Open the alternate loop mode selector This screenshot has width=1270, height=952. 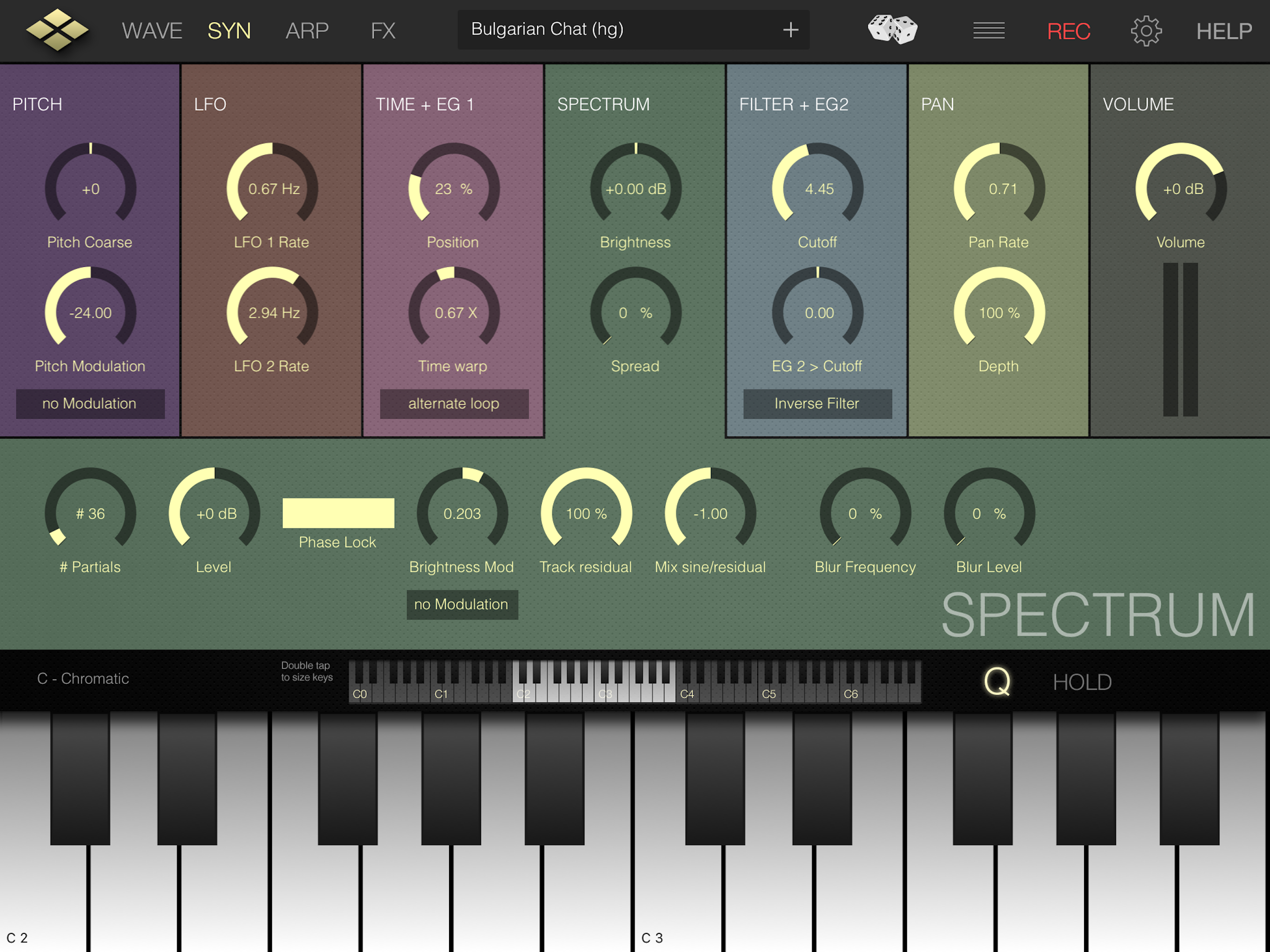point(454,403)
